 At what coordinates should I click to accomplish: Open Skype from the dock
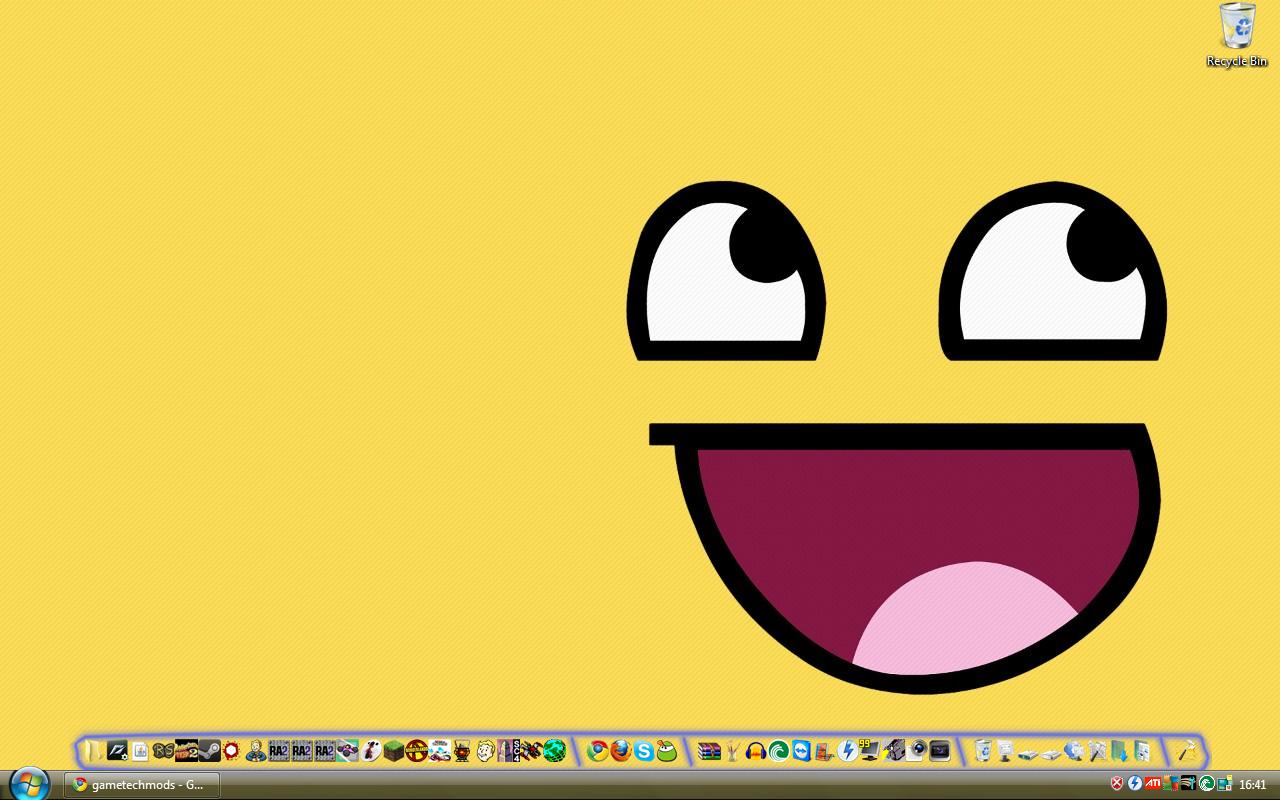click(x=644, y=750)
